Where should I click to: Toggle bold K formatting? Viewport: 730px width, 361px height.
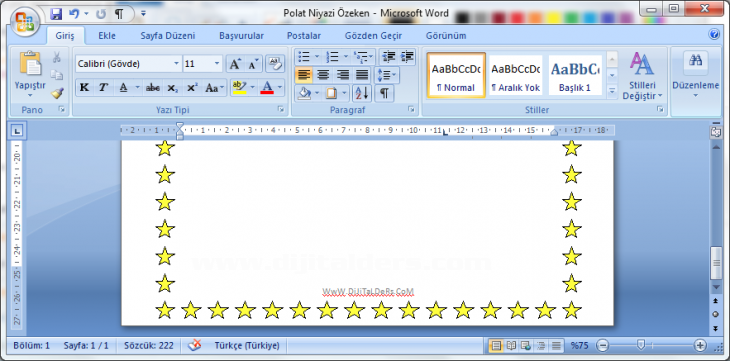tap(84, 88)
